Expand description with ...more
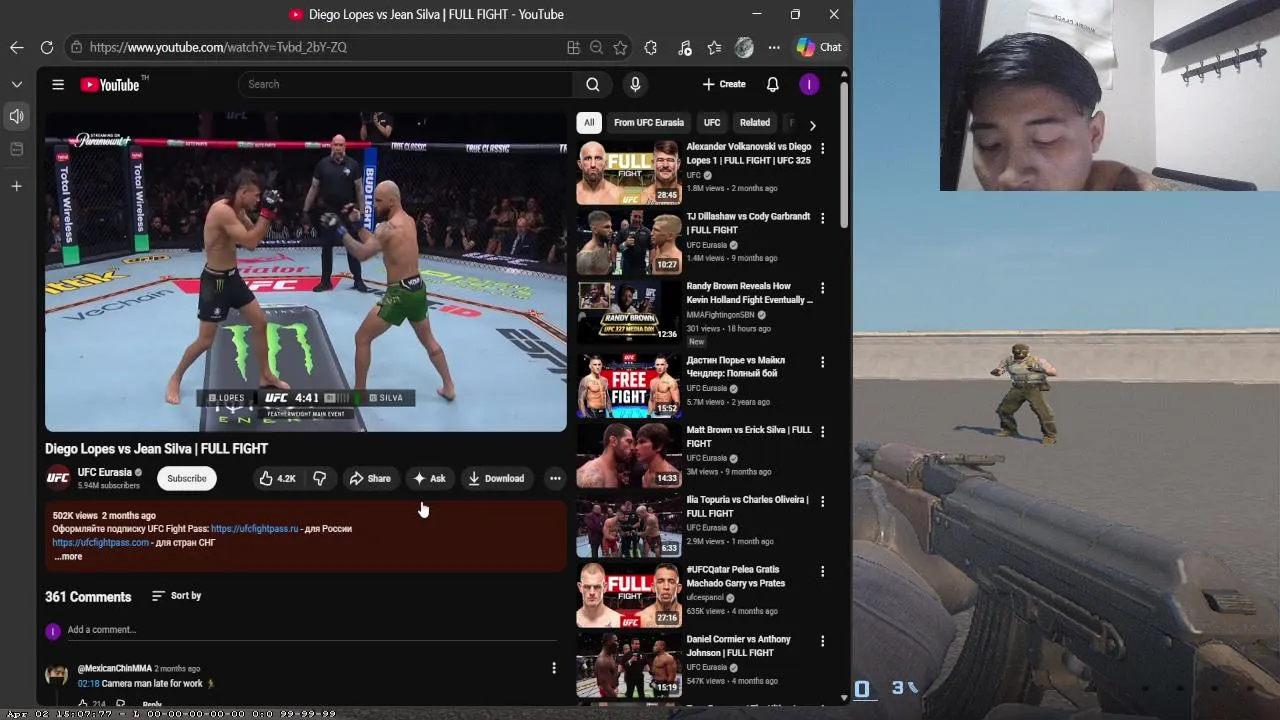 [x=68, y=556]
